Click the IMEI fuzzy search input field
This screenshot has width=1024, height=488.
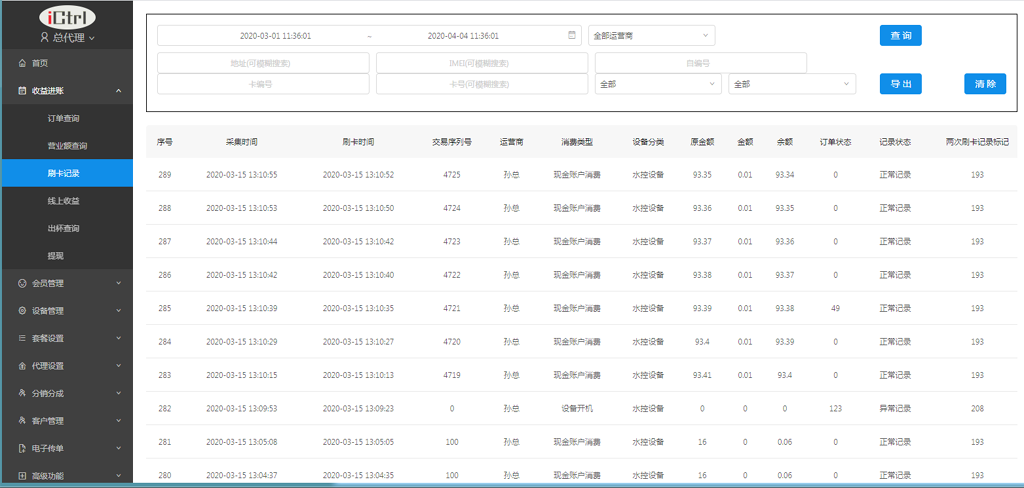[481, 63]
